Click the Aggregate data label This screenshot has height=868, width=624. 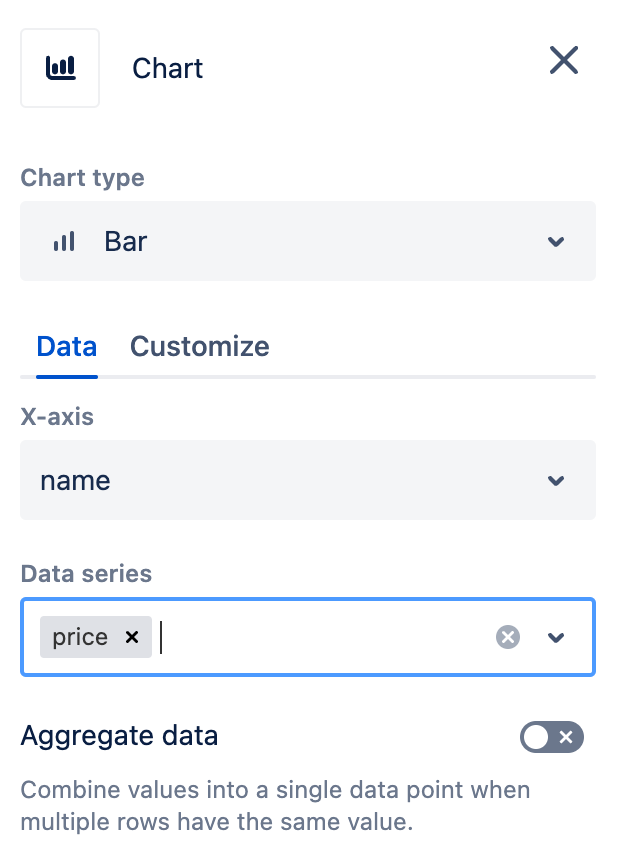click(x=119, y=736)
